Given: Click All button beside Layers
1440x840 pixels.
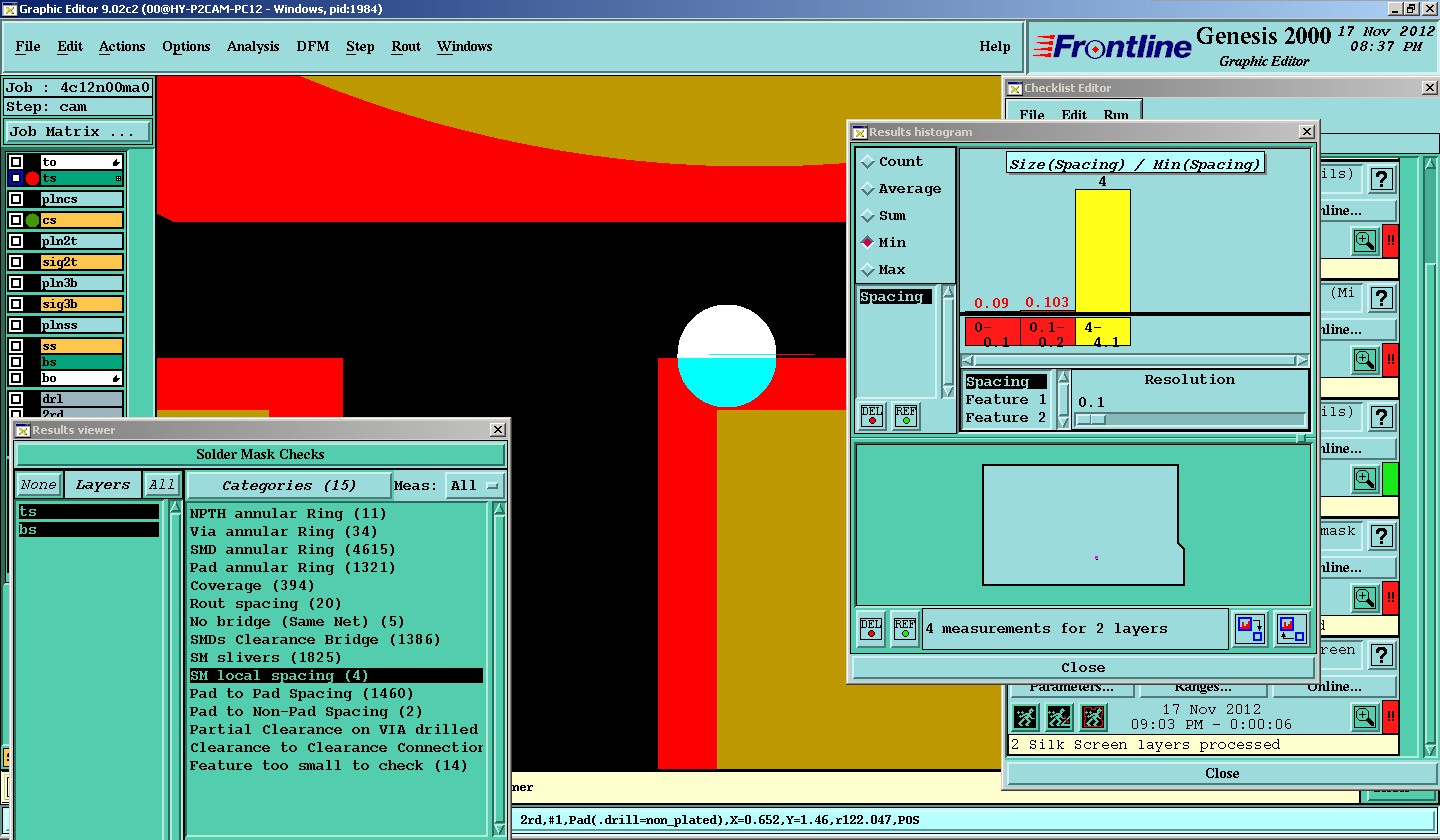Looking at the screenshot, I should (161, 485).
